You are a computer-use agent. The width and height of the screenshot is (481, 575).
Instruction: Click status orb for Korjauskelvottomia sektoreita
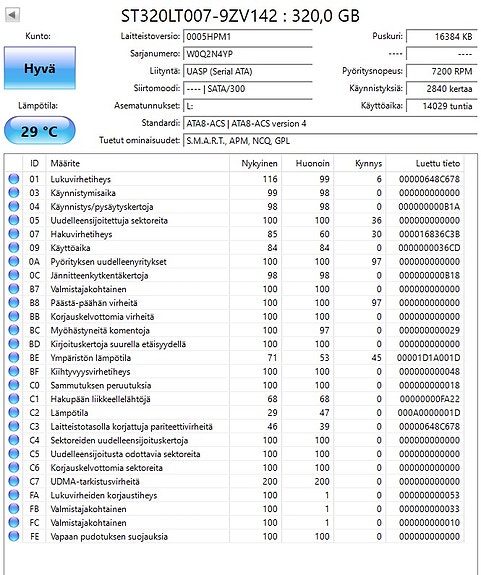14,468
